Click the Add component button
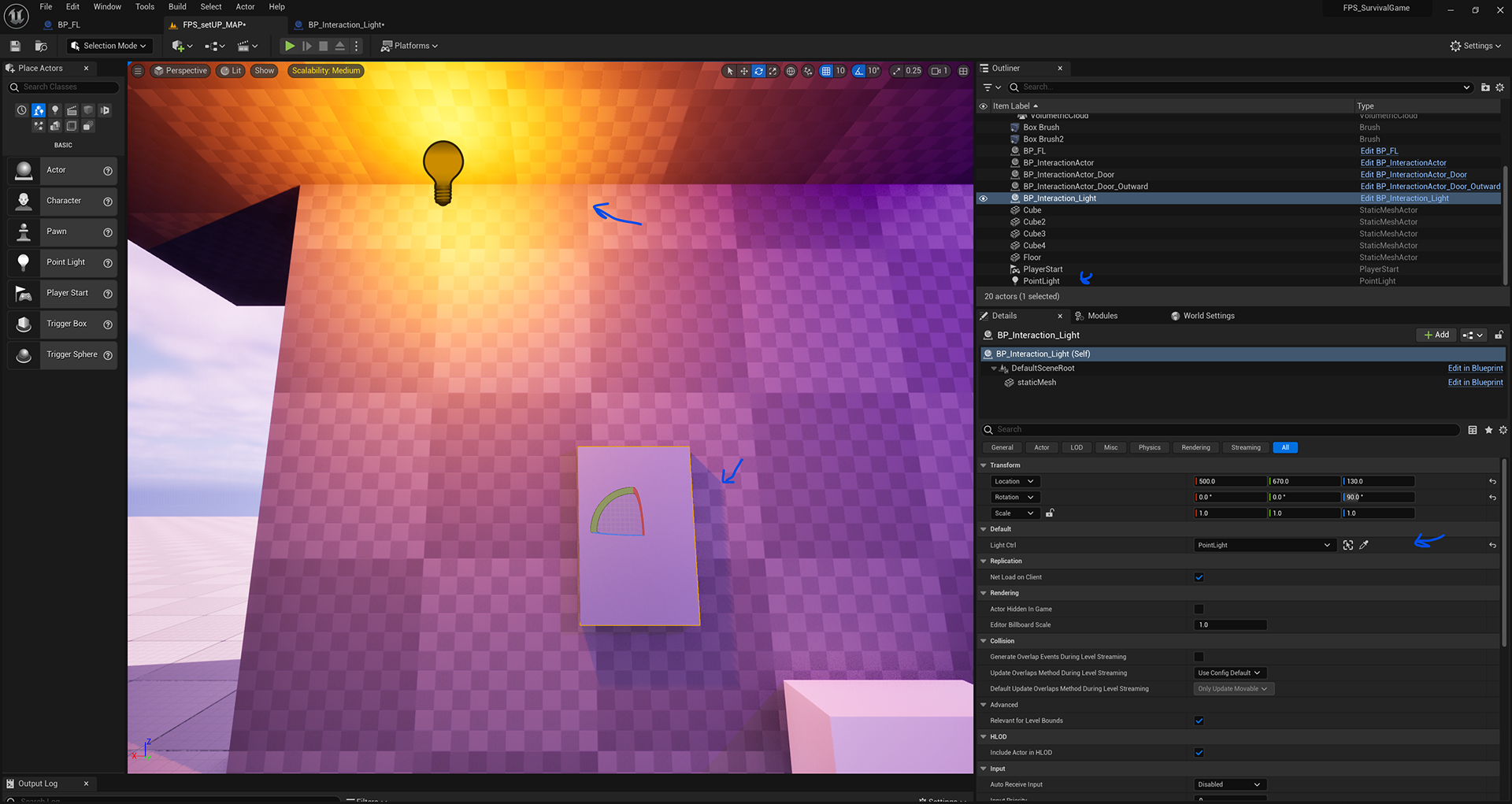1512x804 pixels. point(1436,335)
